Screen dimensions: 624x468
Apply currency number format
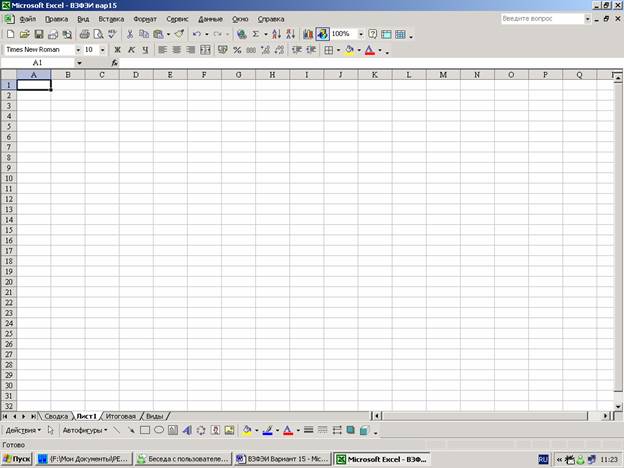pos(223,50)
